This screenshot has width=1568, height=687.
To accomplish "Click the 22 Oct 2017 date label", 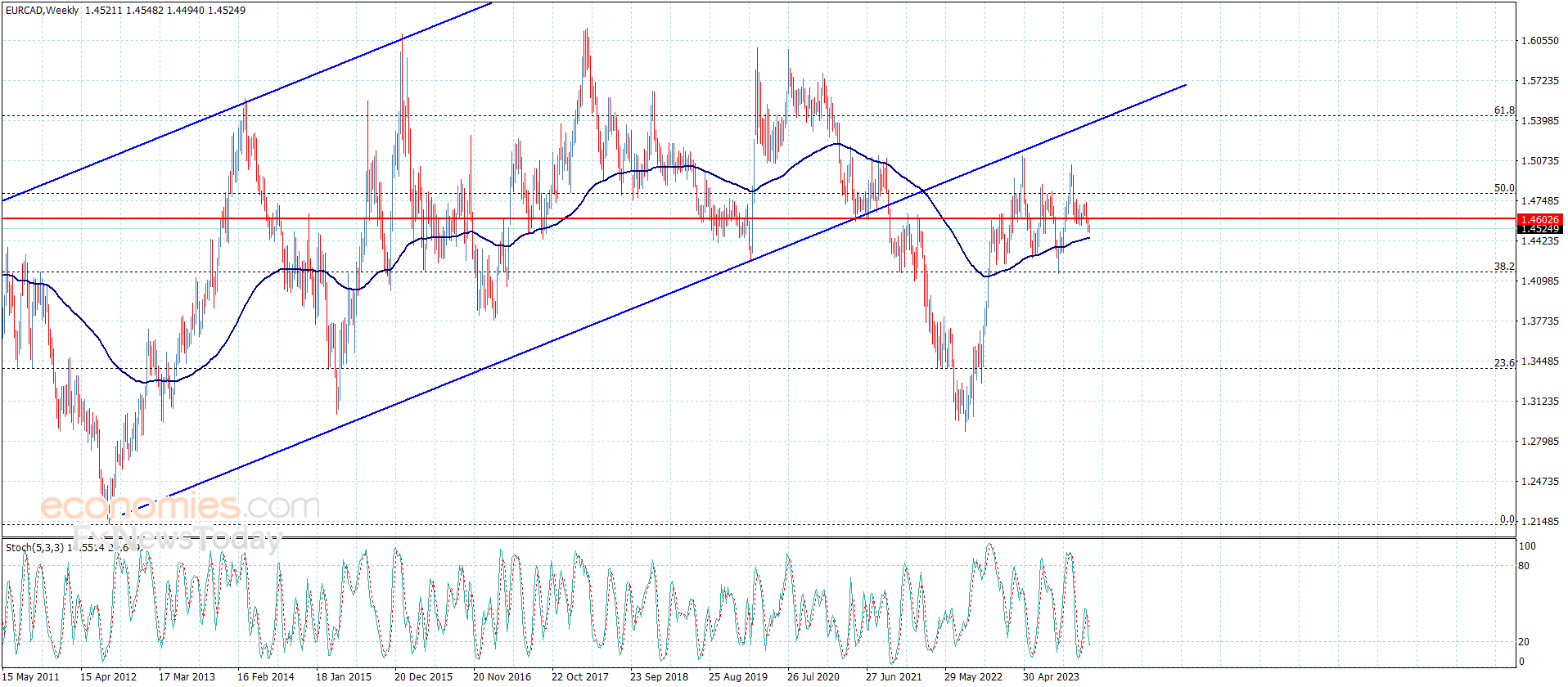I will [x=580, y=676].
